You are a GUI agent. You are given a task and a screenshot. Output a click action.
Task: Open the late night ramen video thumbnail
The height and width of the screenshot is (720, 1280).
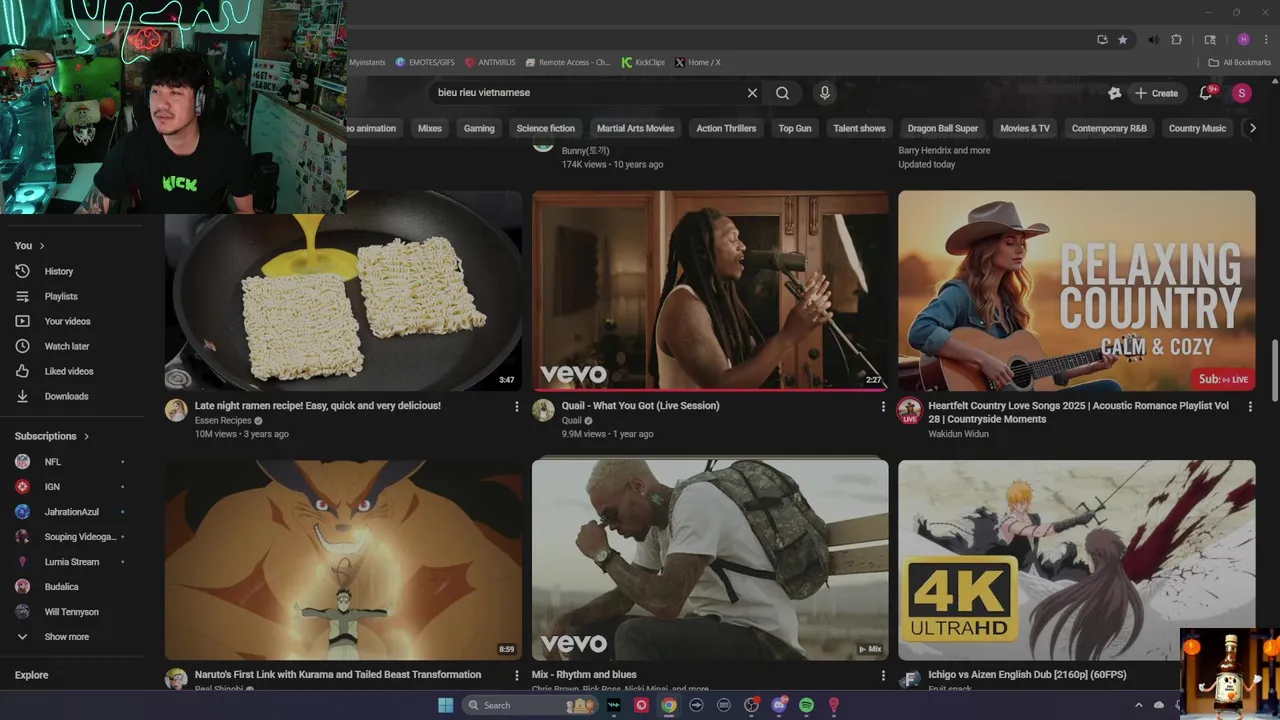343,290
